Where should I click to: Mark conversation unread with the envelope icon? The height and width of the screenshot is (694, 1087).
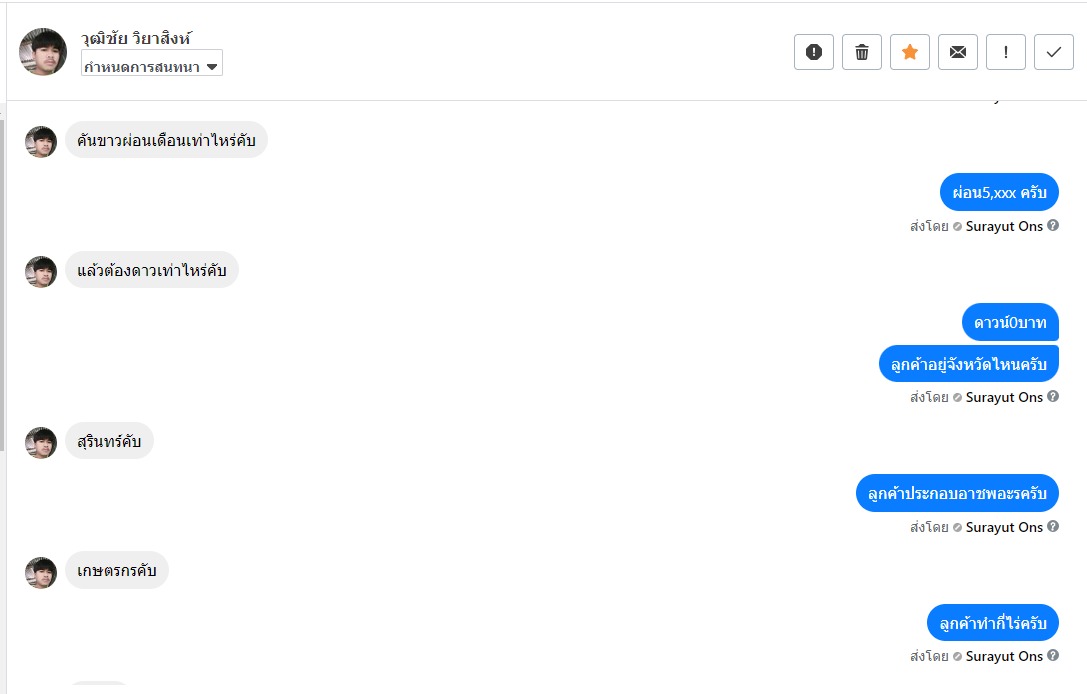point(957,52)
